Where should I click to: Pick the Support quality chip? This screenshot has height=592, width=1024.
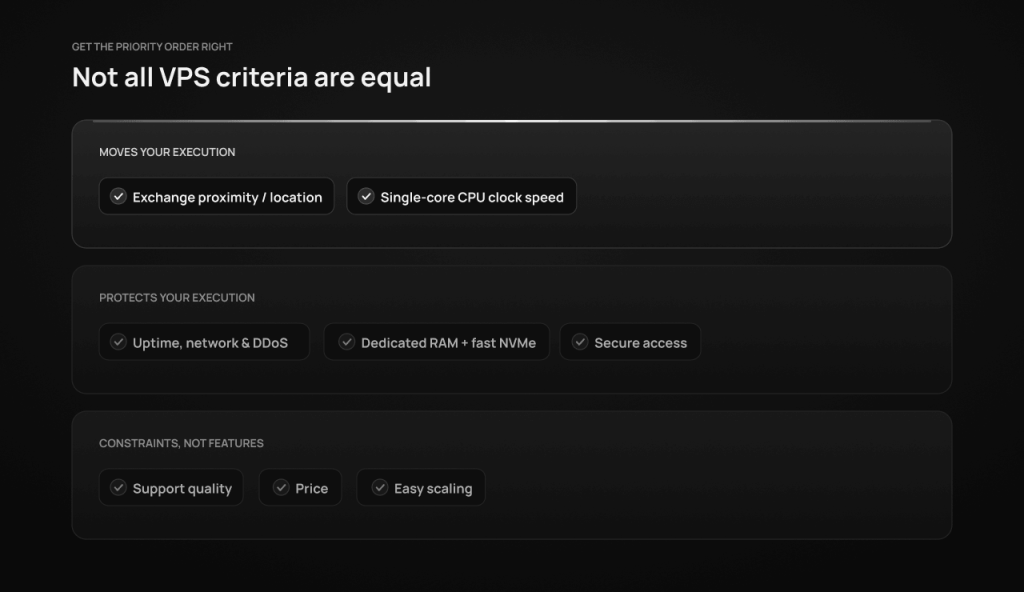[171, 487]
